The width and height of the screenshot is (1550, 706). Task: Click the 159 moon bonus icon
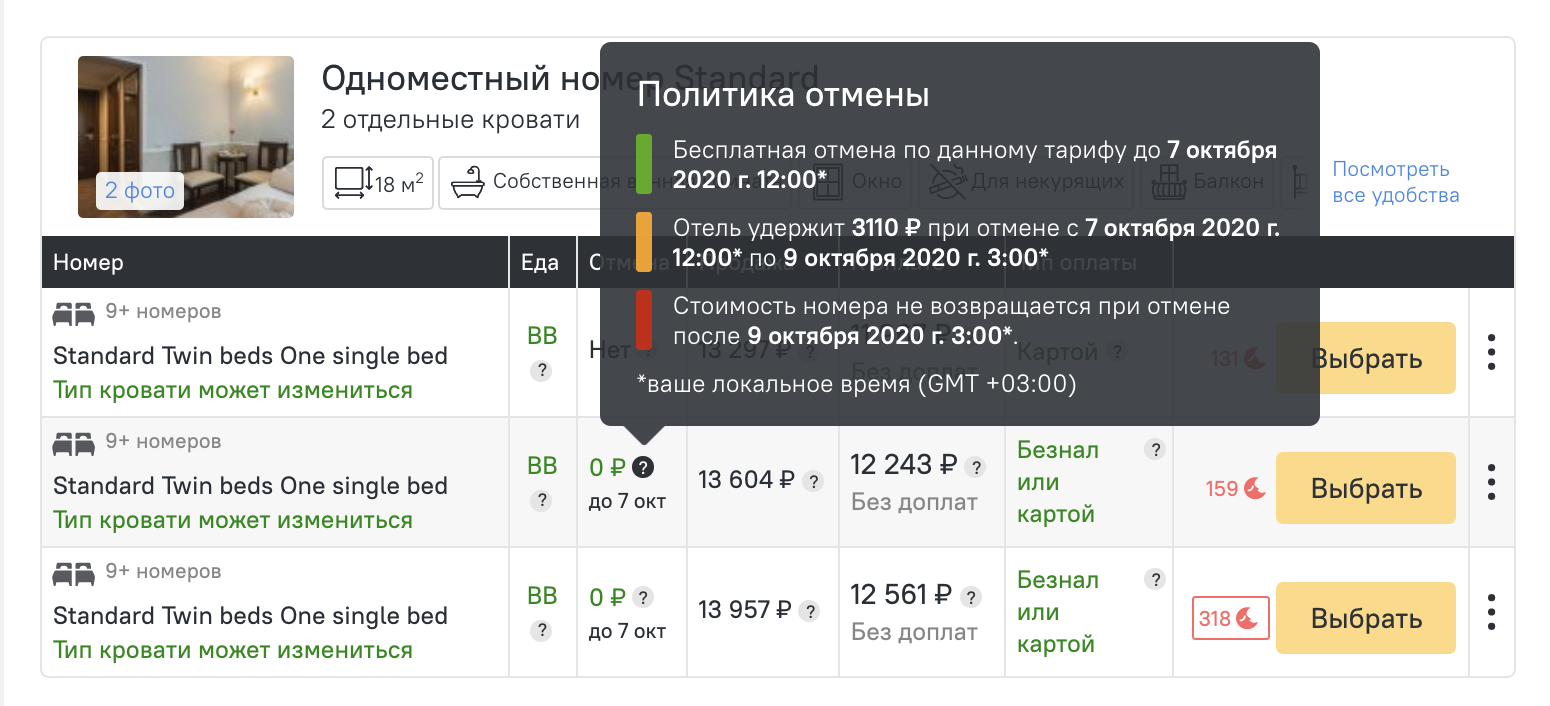click(1254, 489)
